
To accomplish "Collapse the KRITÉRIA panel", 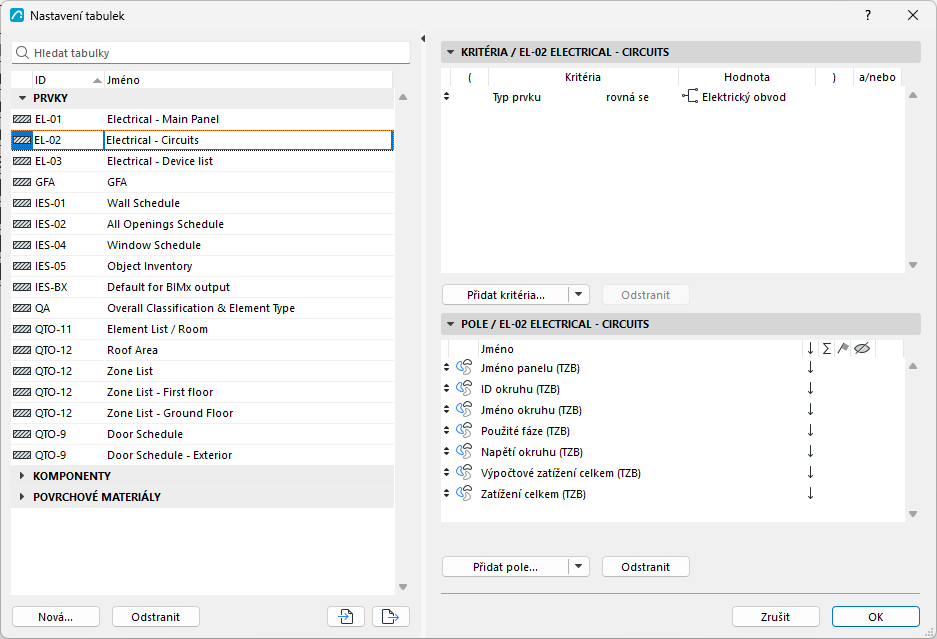I will (451, 52).
